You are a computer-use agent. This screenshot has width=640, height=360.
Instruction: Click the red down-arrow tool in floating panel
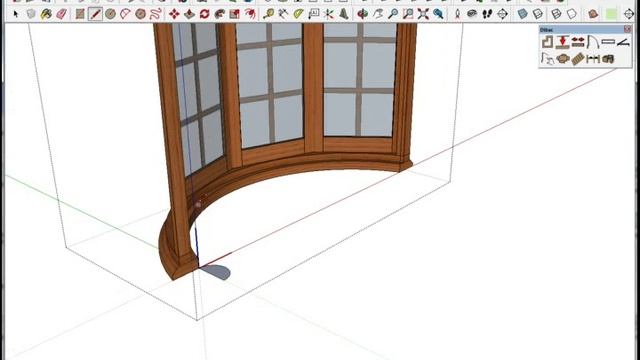point(562,42)
